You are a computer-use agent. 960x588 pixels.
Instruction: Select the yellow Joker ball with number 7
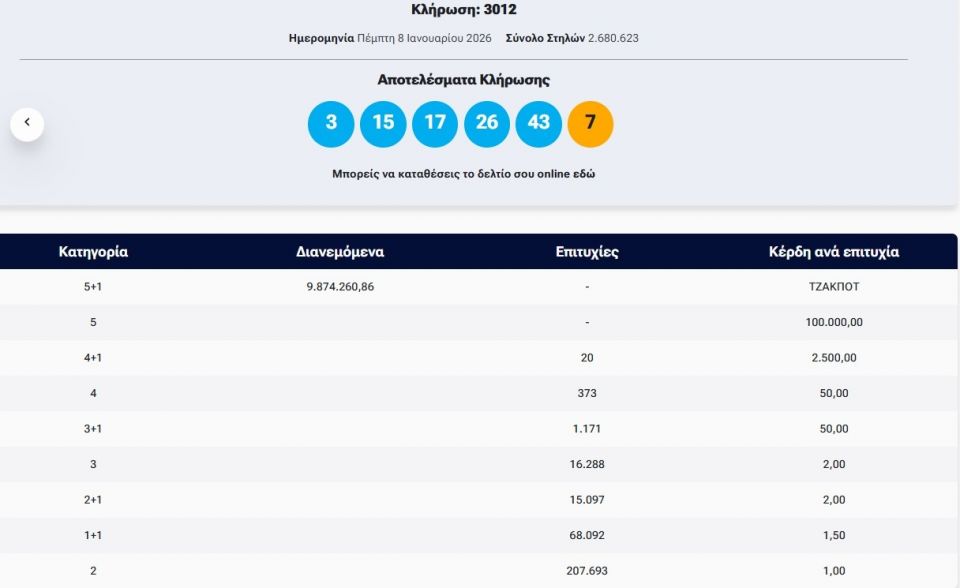tap(591, 123)
